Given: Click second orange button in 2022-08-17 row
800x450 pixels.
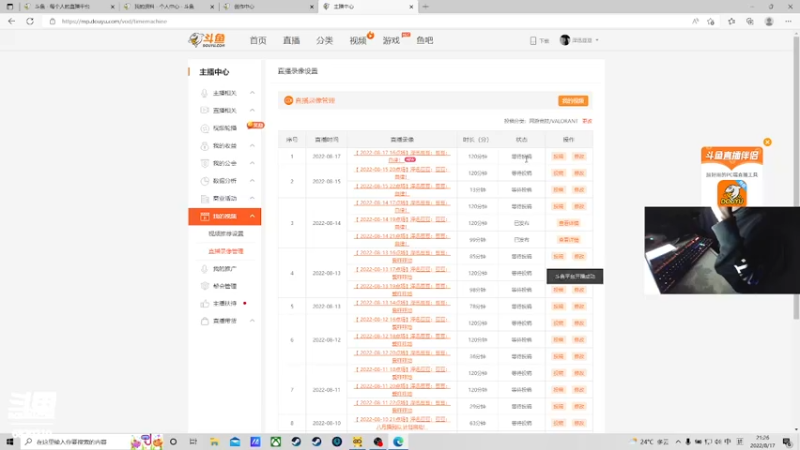Looking at the screenshot, I should click(x=579, y=156).
